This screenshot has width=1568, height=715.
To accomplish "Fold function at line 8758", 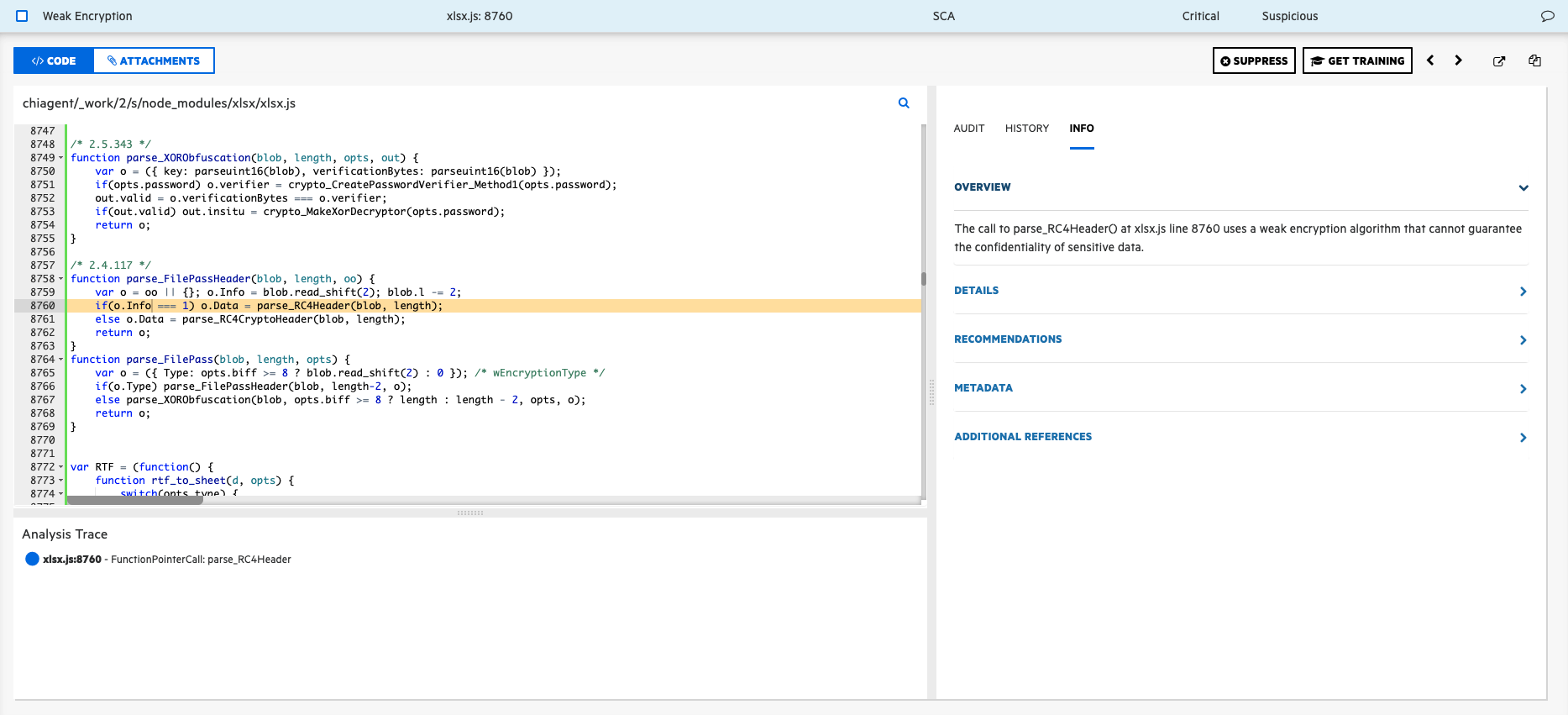I will tap(60, 279).
